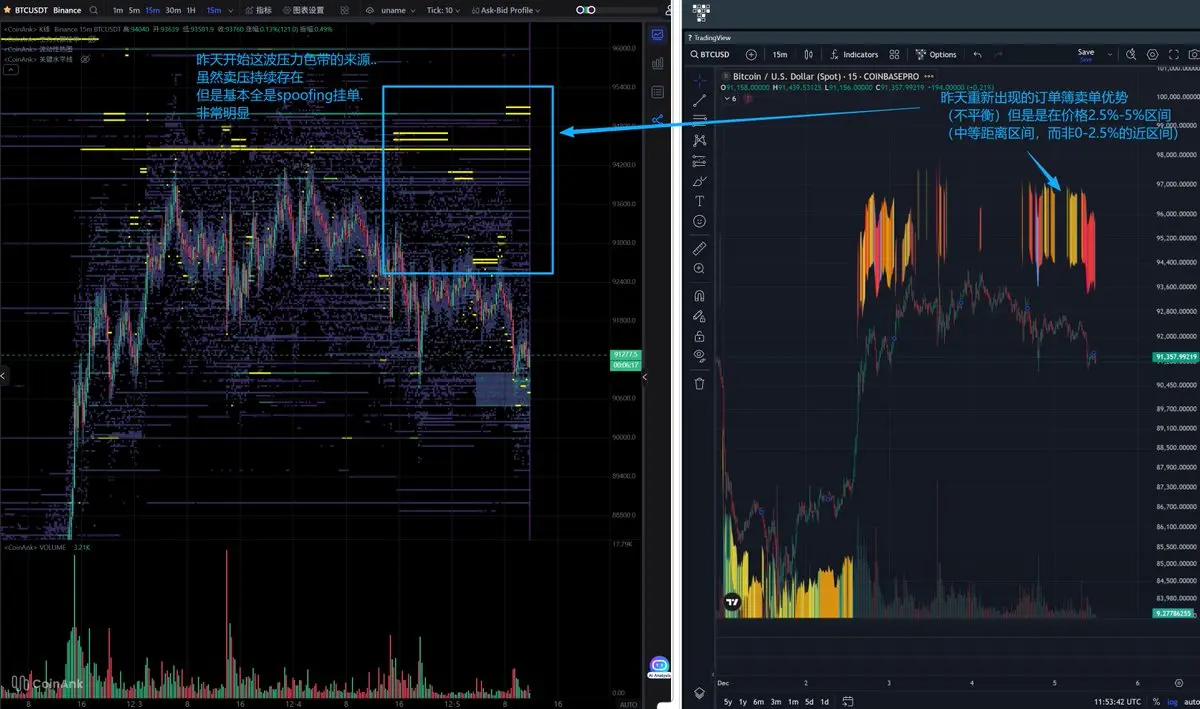The height and width of the screenshot is (709, 1200).
Task: Enter TradingView fullscreen mode
Action: click(1172, 55)
